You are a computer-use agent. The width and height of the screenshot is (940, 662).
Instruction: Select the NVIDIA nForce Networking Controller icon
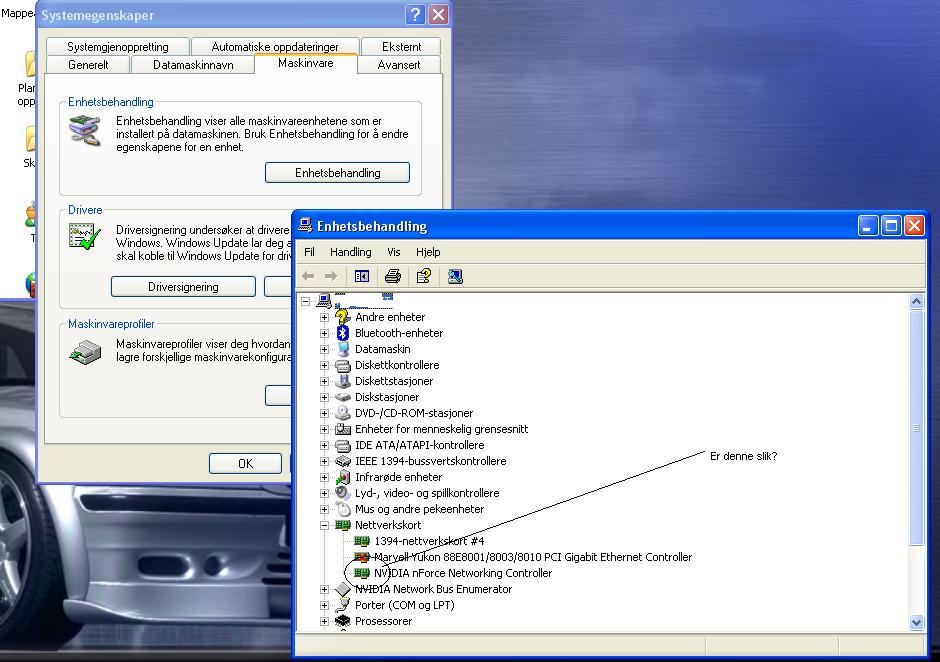(361, 573)
